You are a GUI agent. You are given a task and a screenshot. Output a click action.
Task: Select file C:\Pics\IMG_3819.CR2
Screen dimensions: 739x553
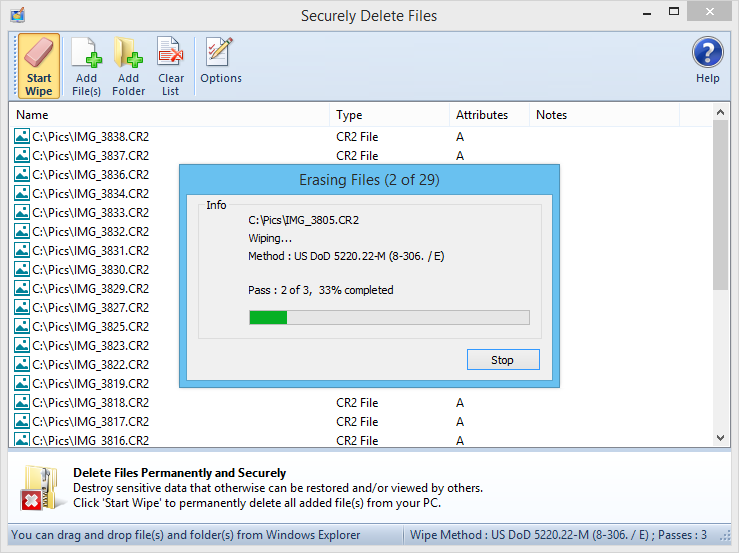click(x=90, y=384)
